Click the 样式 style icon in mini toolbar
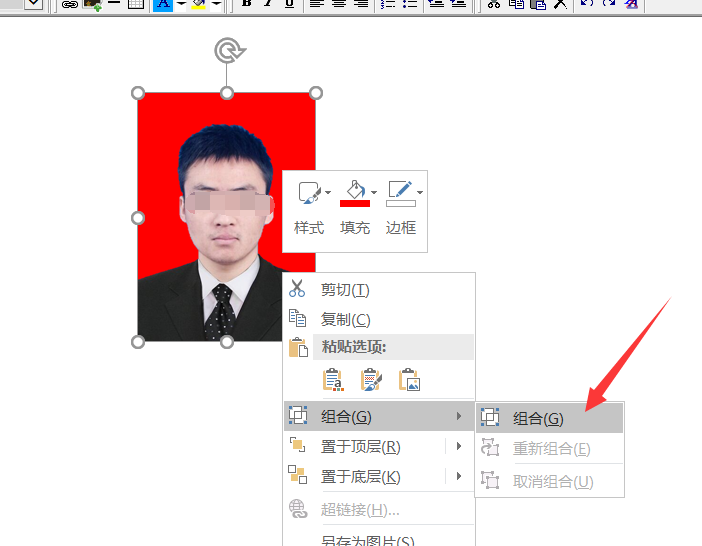Screen dimensions: 702x546 click(x=307, y=192)
